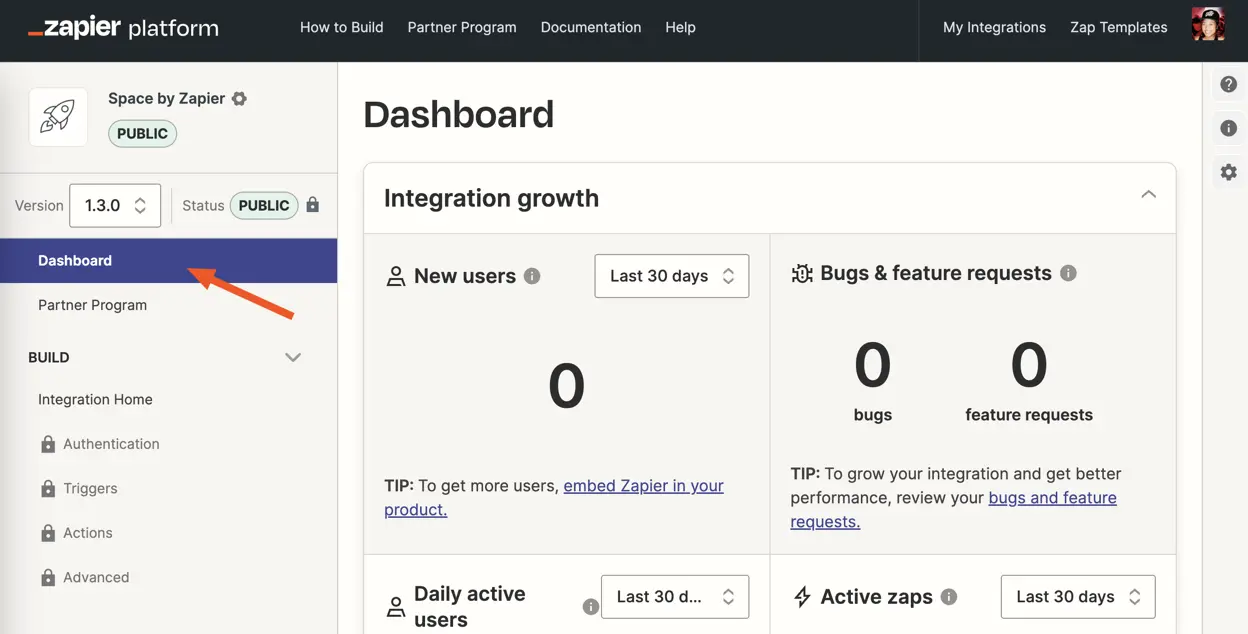This screenshot has width=1248, height=634.
Task: Click the lock icon beside Actions
Action: coord(47,533)
